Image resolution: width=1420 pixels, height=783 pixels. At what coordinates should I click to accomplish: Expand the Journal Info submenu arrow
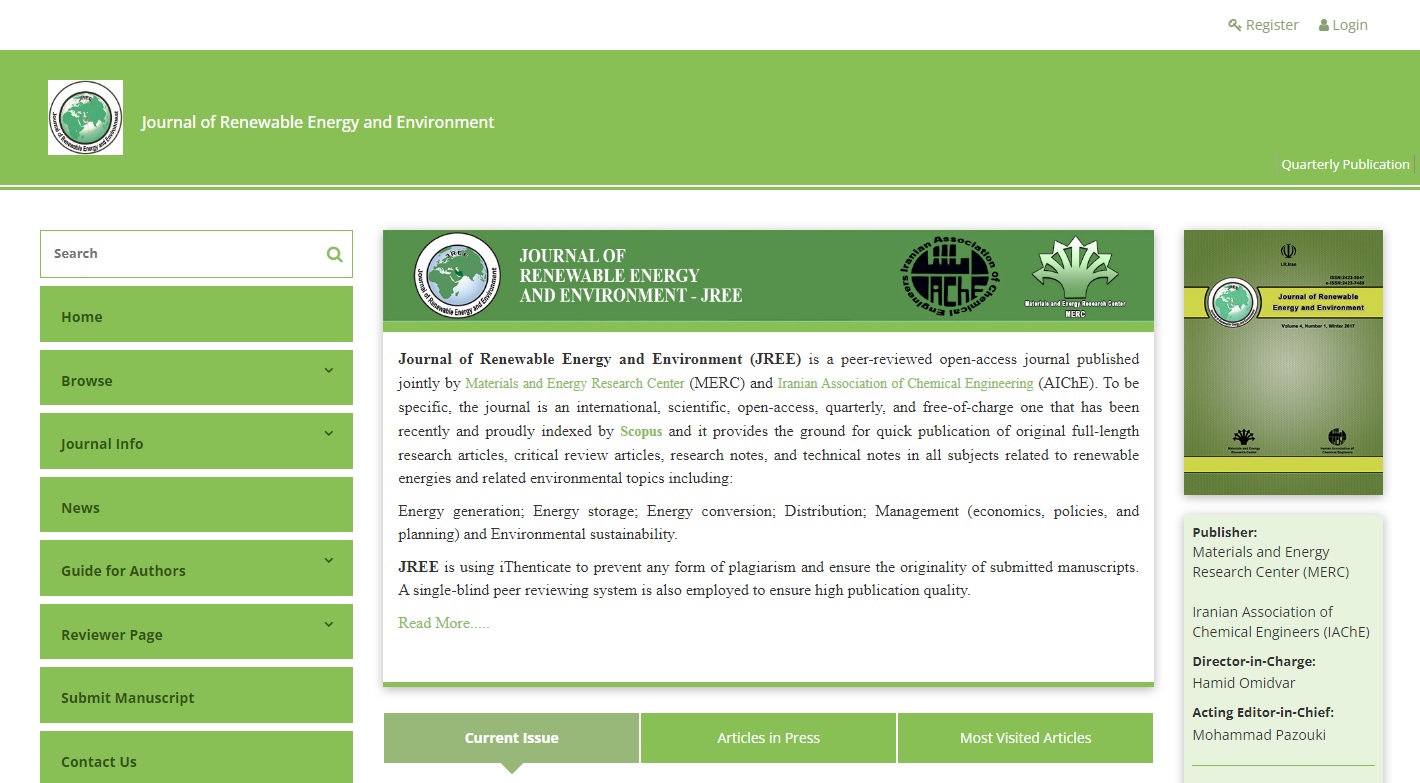pyautogui.click(x=328, y=434)
